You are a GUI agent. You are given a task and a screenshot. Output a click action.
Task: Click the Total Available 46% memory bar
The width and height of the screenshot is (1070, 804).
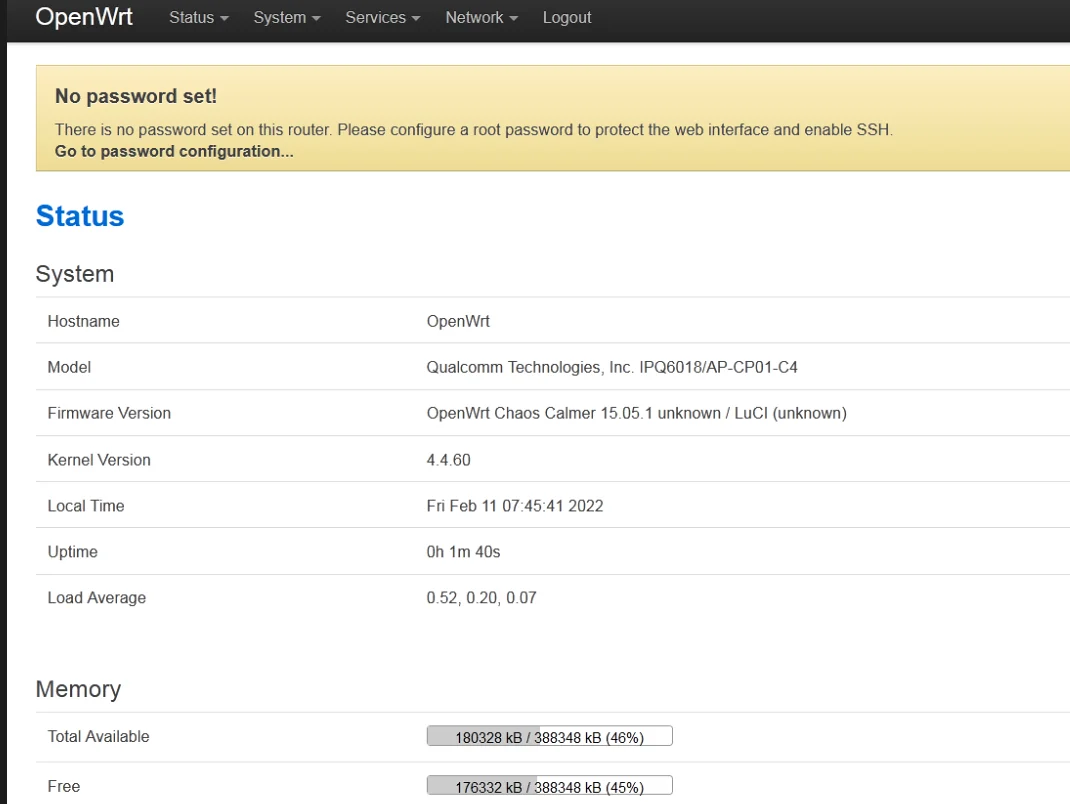(x=549, y=736)
